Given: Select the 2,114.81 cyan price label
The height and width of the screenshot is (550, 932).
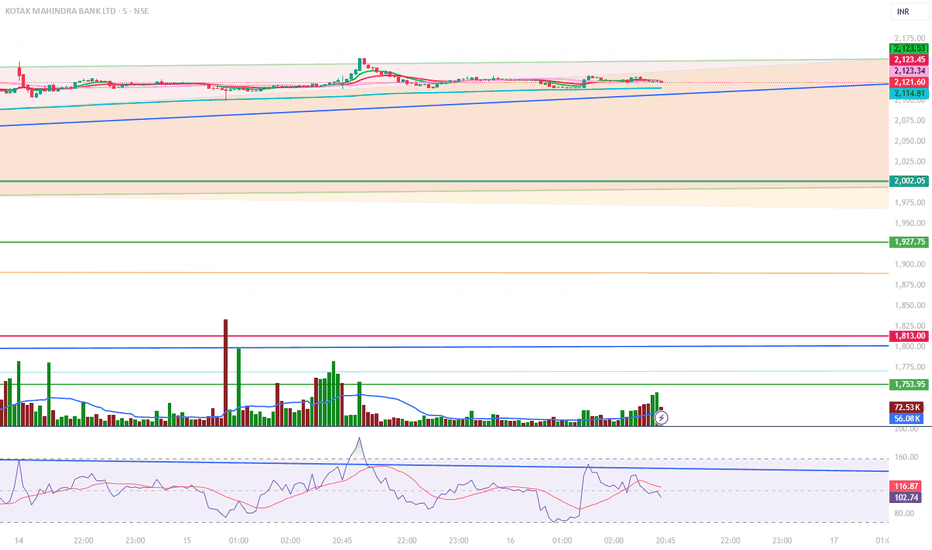Looking at the screenshot, I should pyautogui.click(x=909, y=93).
